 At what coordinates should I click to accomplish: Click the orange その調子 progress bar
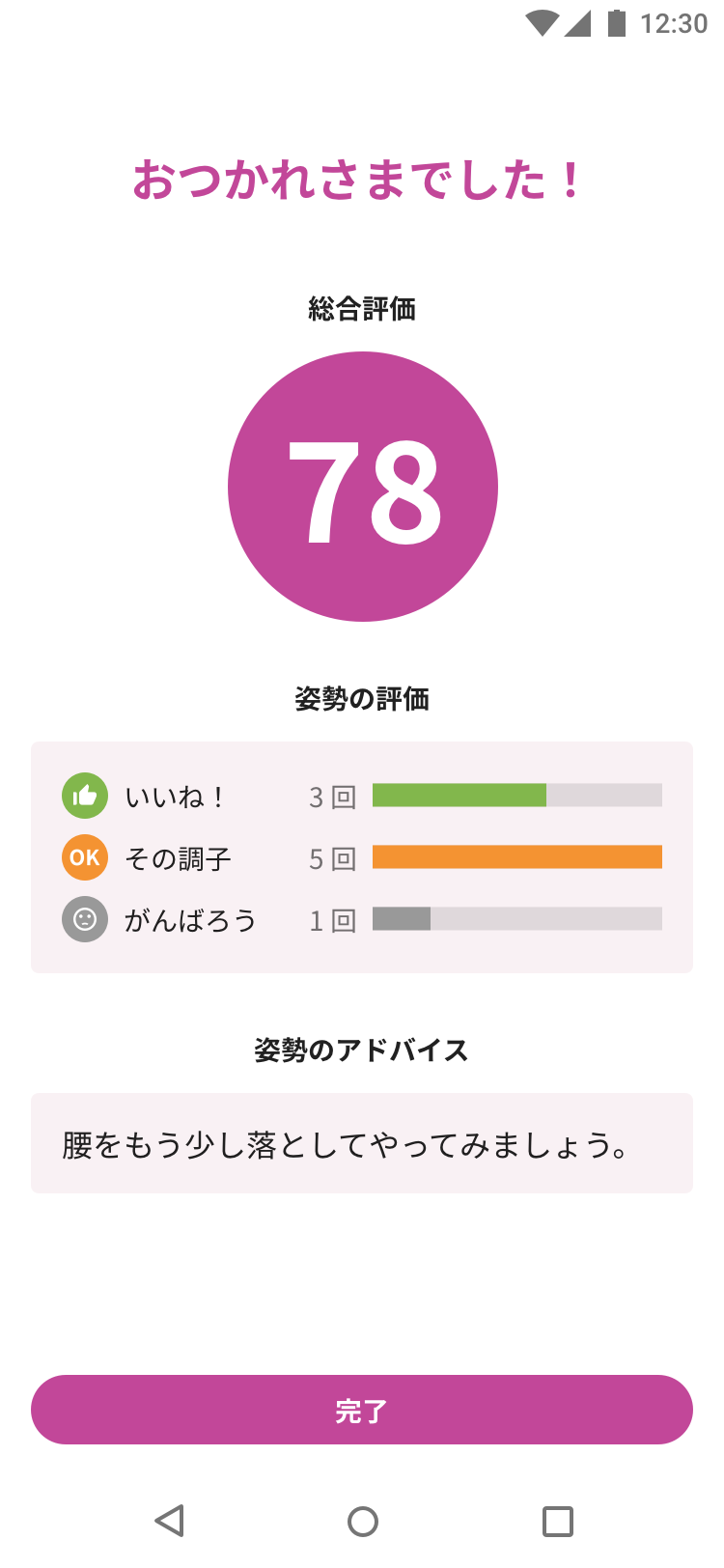pos(516,857)
